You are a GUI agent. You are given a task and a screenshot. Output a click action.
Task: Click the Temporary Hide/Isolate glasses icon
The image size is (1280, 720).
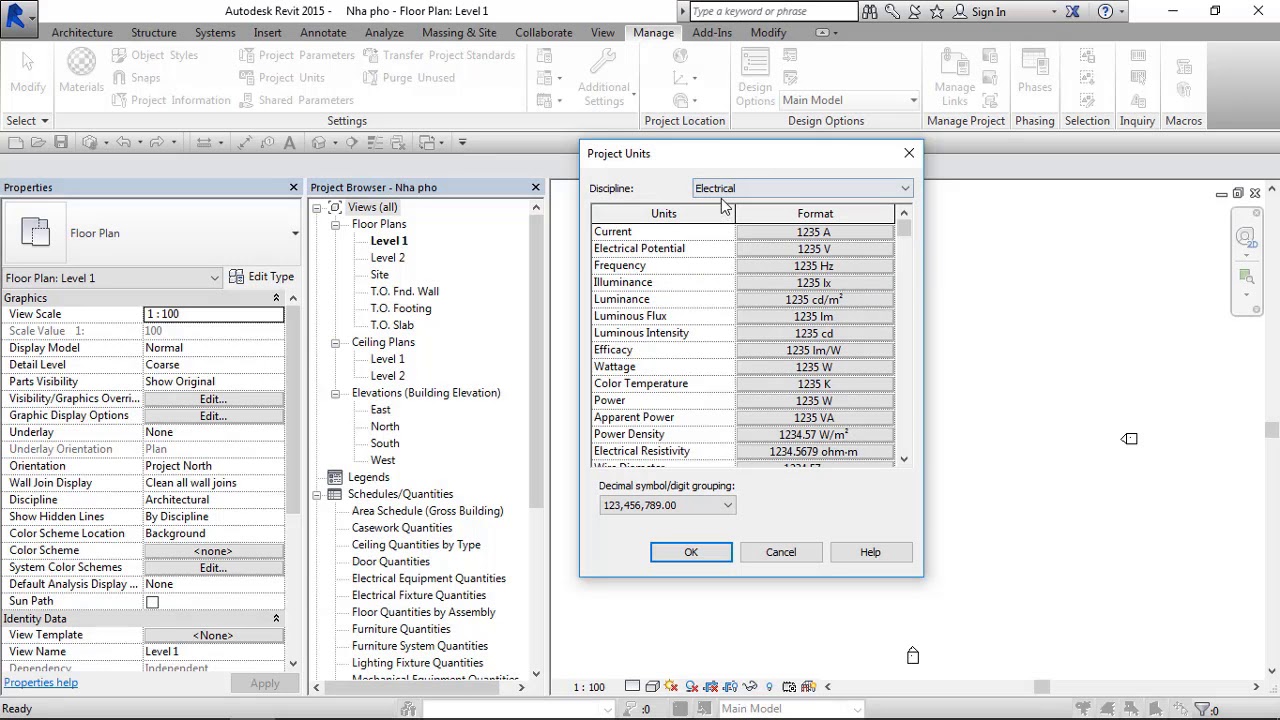(x=750, y=687)
